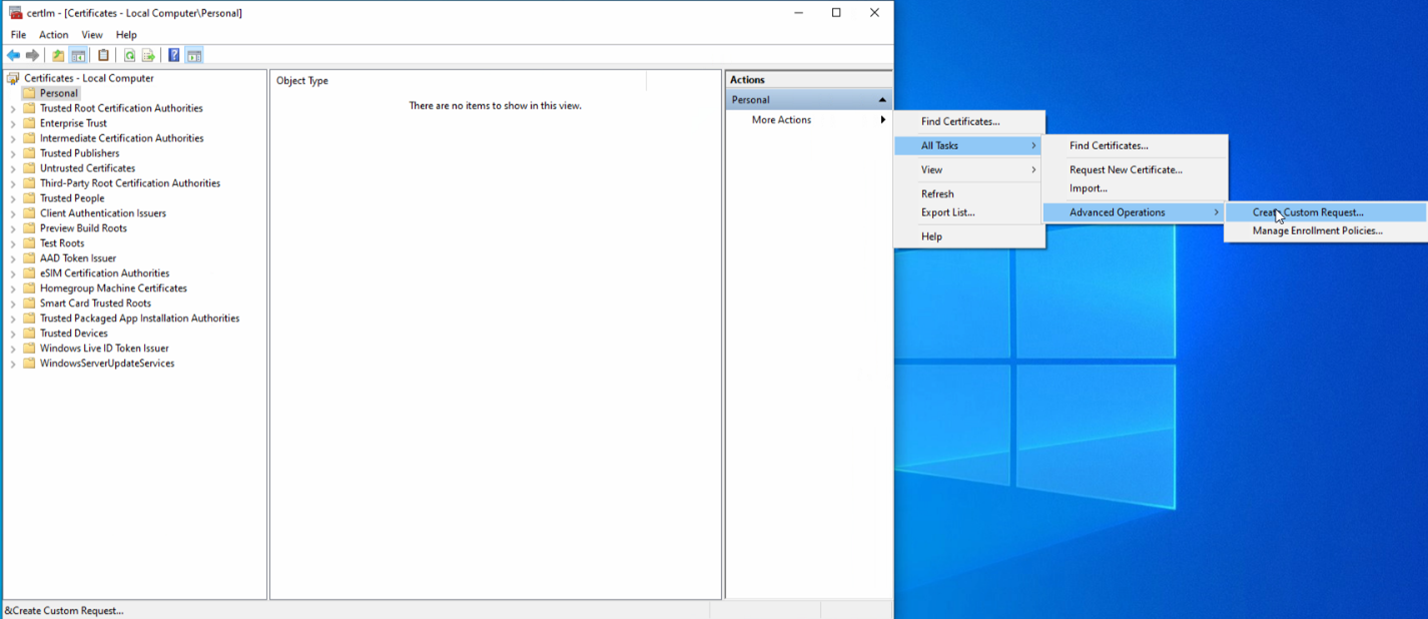Click the Refresh icon in the toolbar
Viewport: 1428px width, 619px height.
point(129,55)
